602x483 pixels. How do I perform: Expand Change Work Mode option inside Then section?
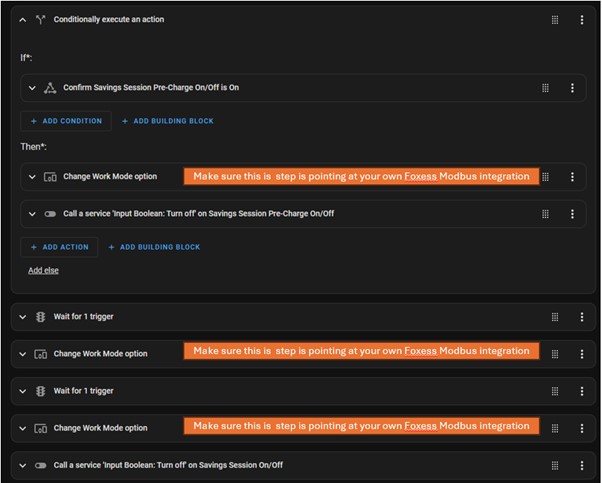point(32,177)
